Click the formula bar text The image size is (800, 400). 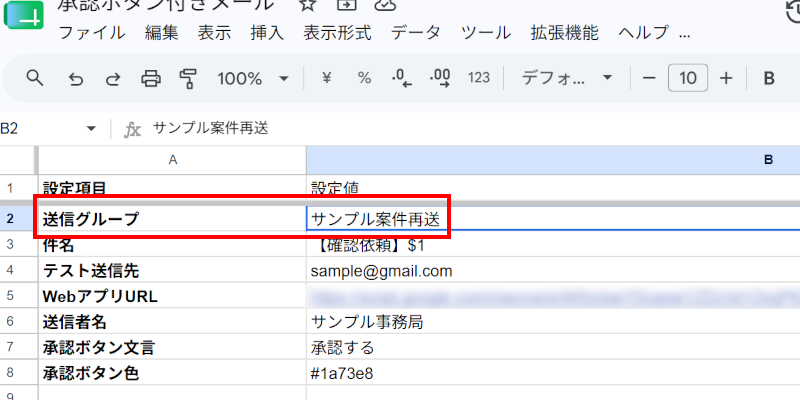(211, 129)
